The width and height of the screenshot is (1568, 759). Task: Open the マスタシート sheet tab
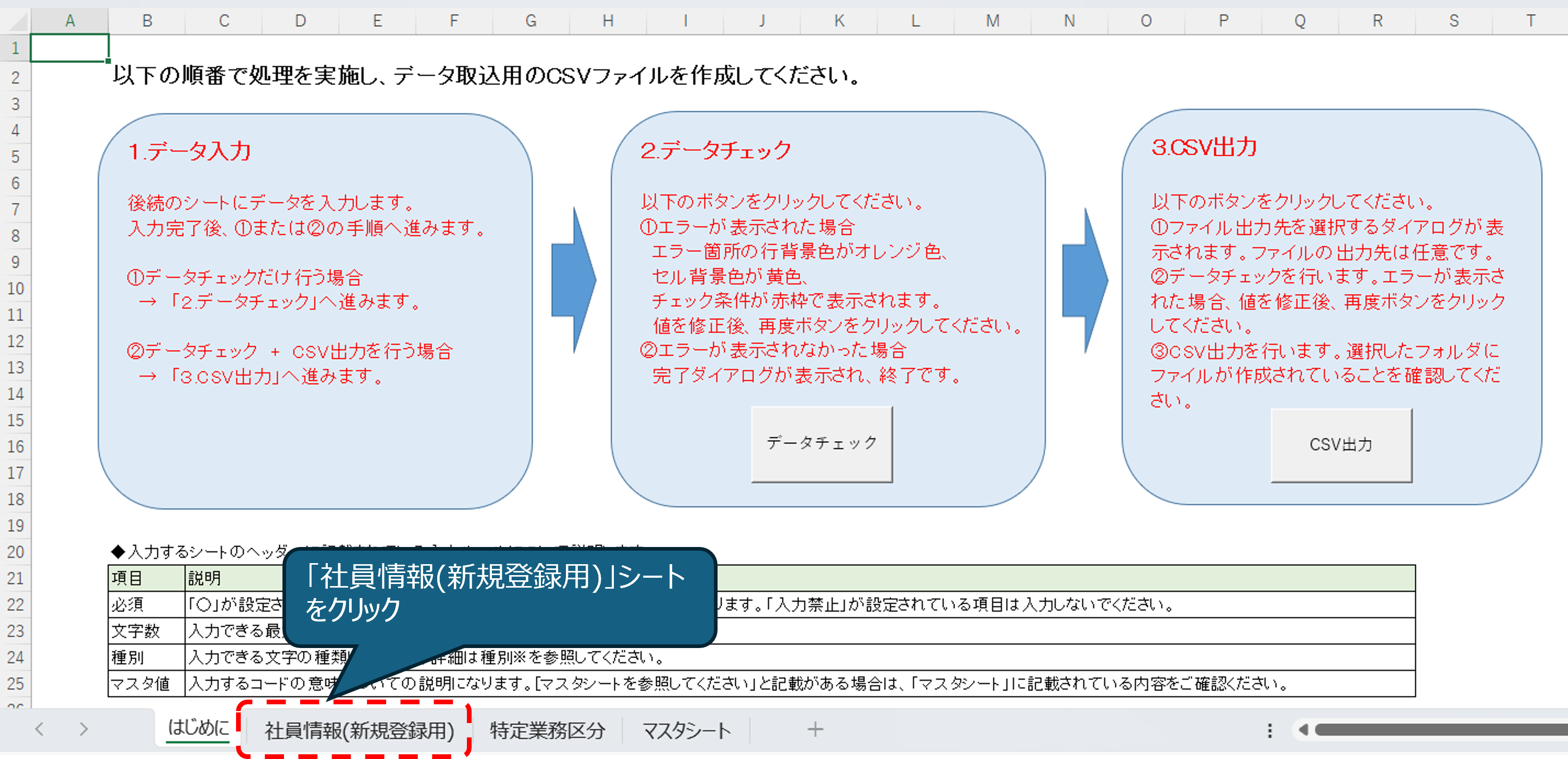[686, 730]
